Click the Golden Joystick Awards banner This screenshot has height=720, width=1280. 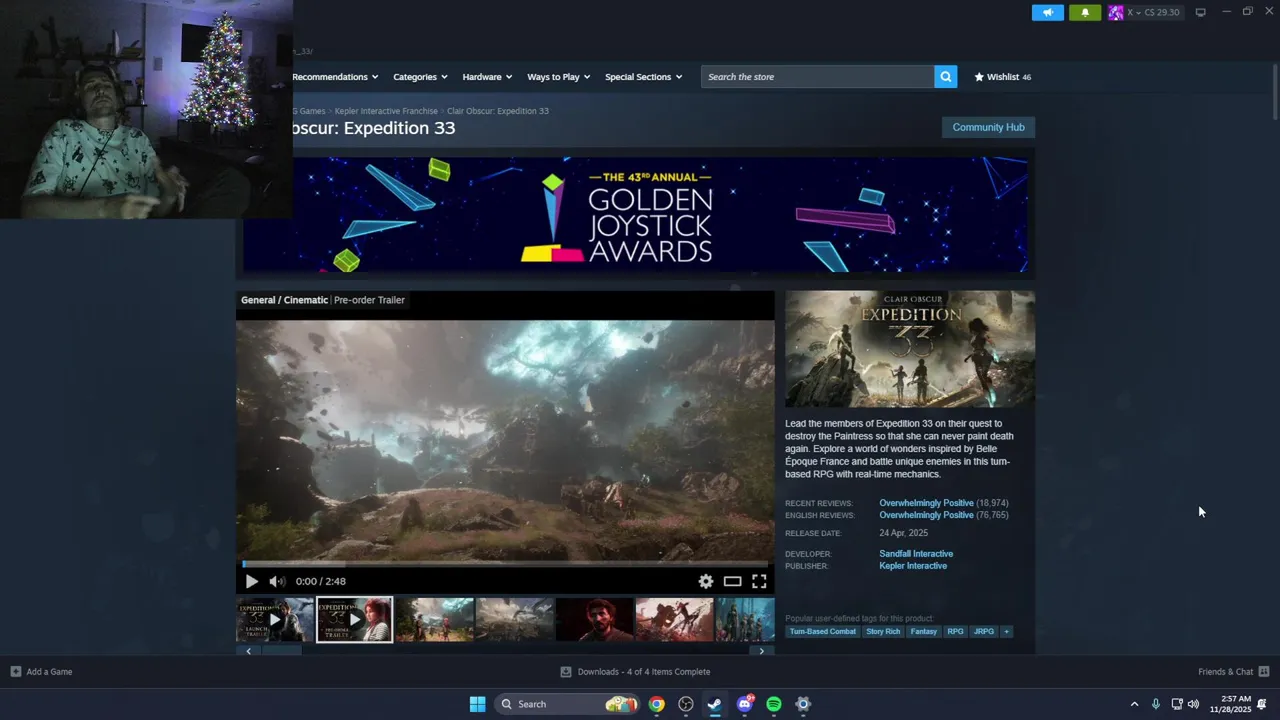[x=635, y=214]
